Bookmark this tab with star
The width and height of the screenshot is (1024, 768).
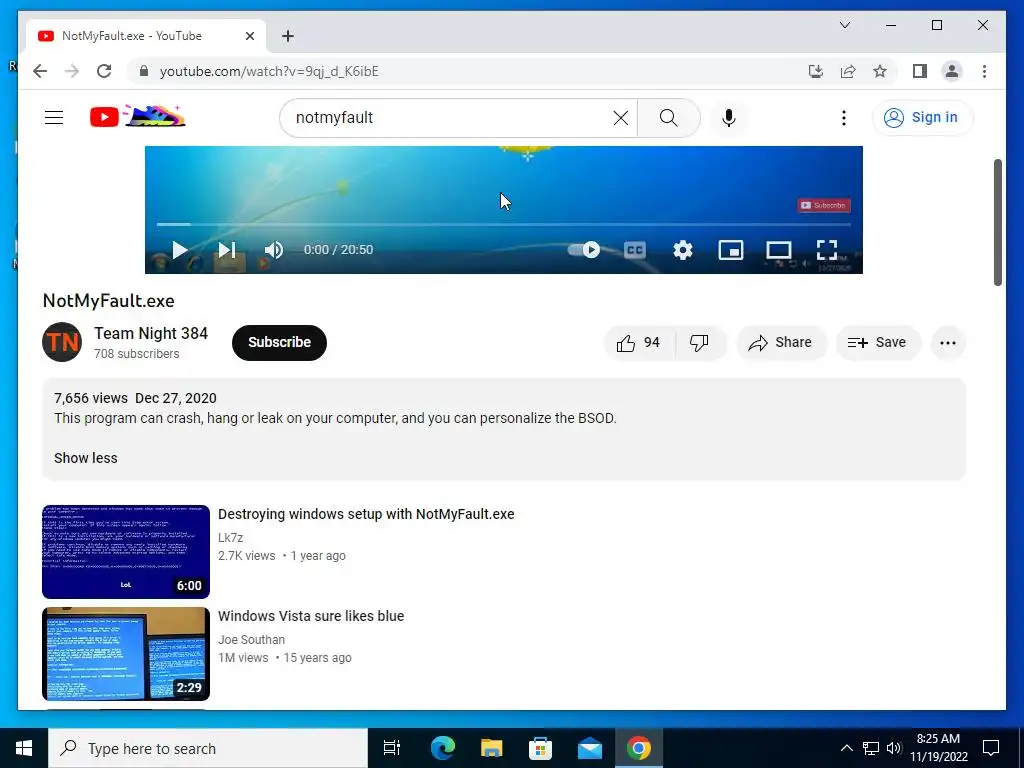880,71
